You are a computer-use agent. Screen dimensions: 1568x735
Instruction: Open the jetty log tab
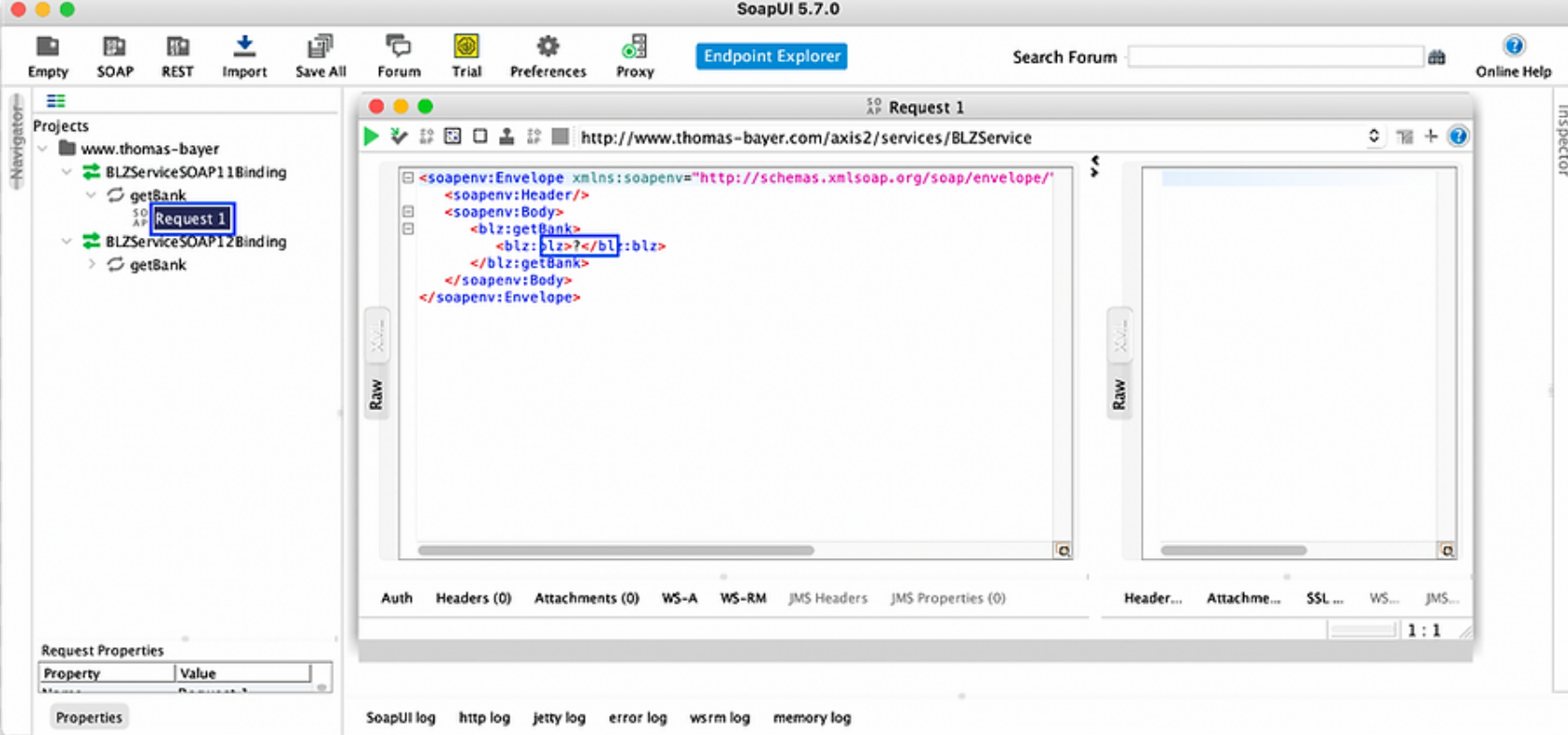(x=559, y=717)
